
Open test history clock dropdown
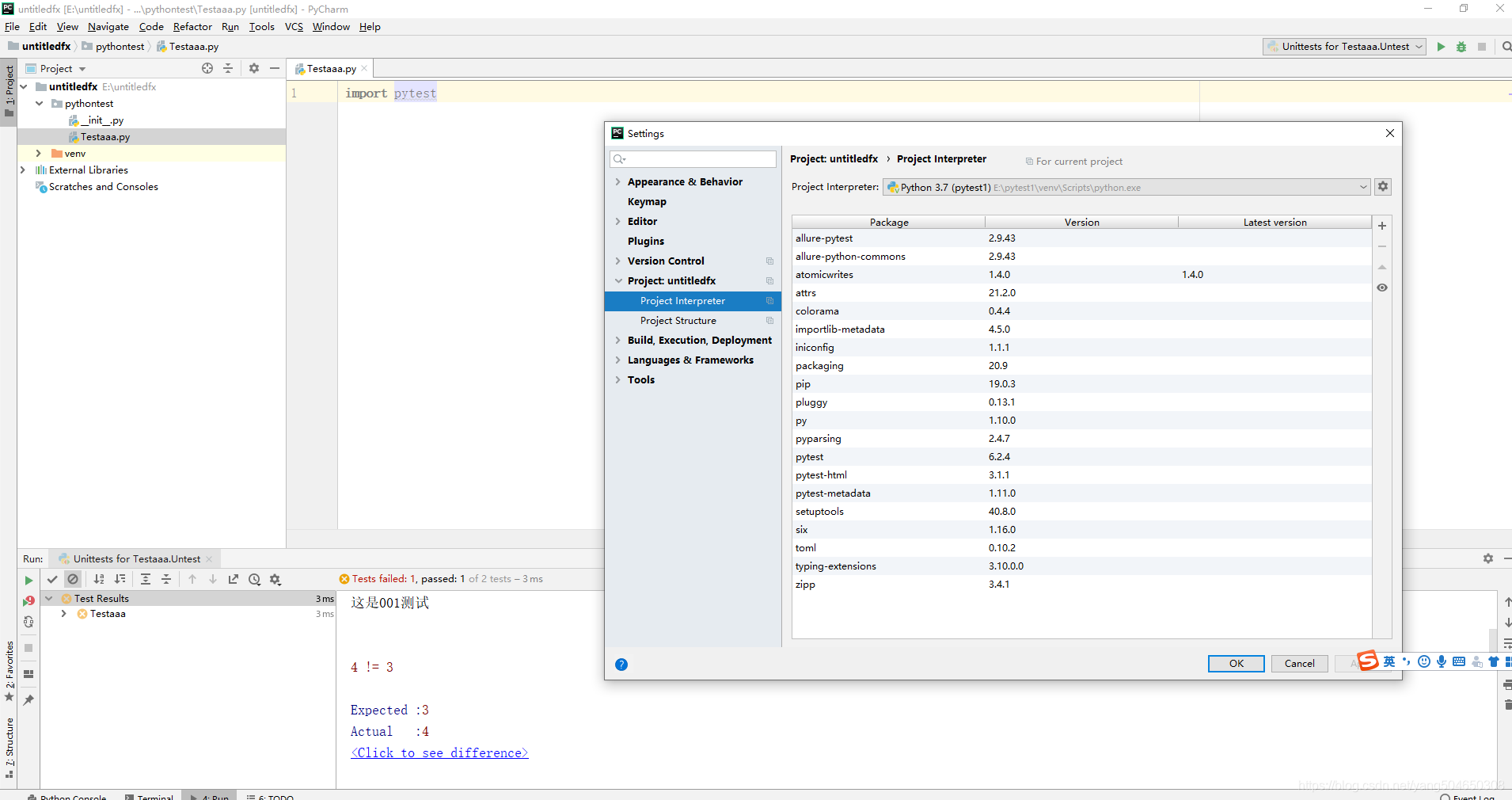click(x=254, y=579)
